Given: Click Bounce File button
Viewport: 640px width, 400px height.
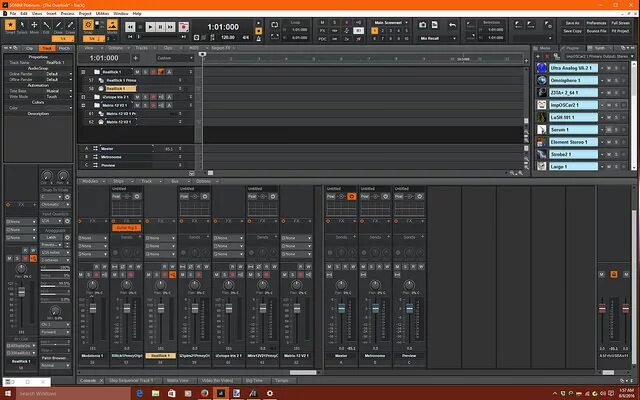Looking at the screenshot, I should [x=596, y=31].
